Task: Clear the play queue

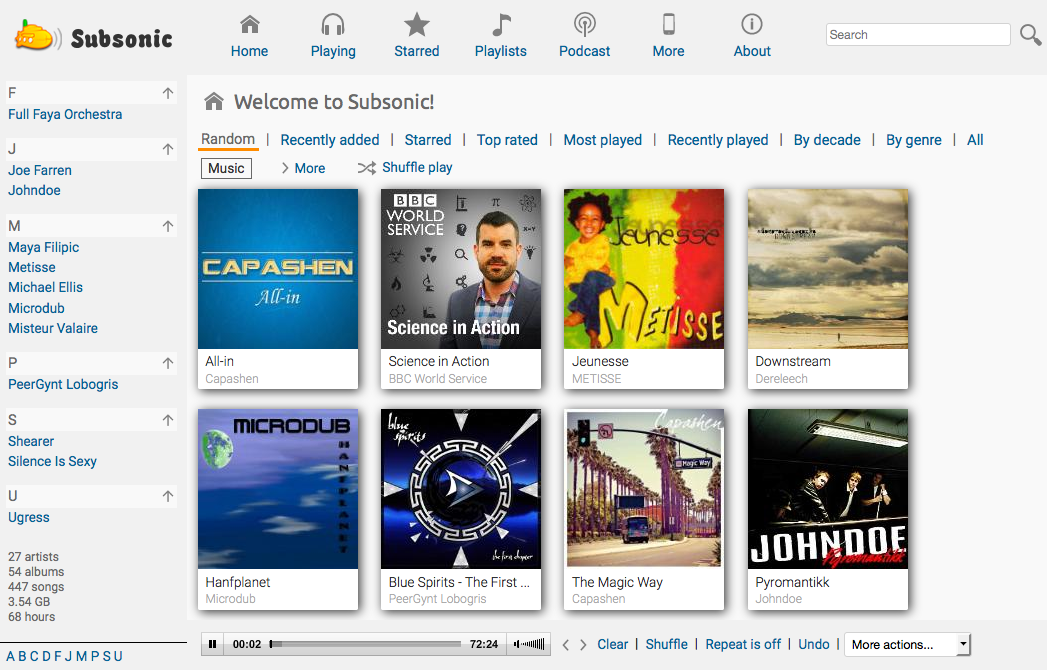Action: tap(612, 645)
